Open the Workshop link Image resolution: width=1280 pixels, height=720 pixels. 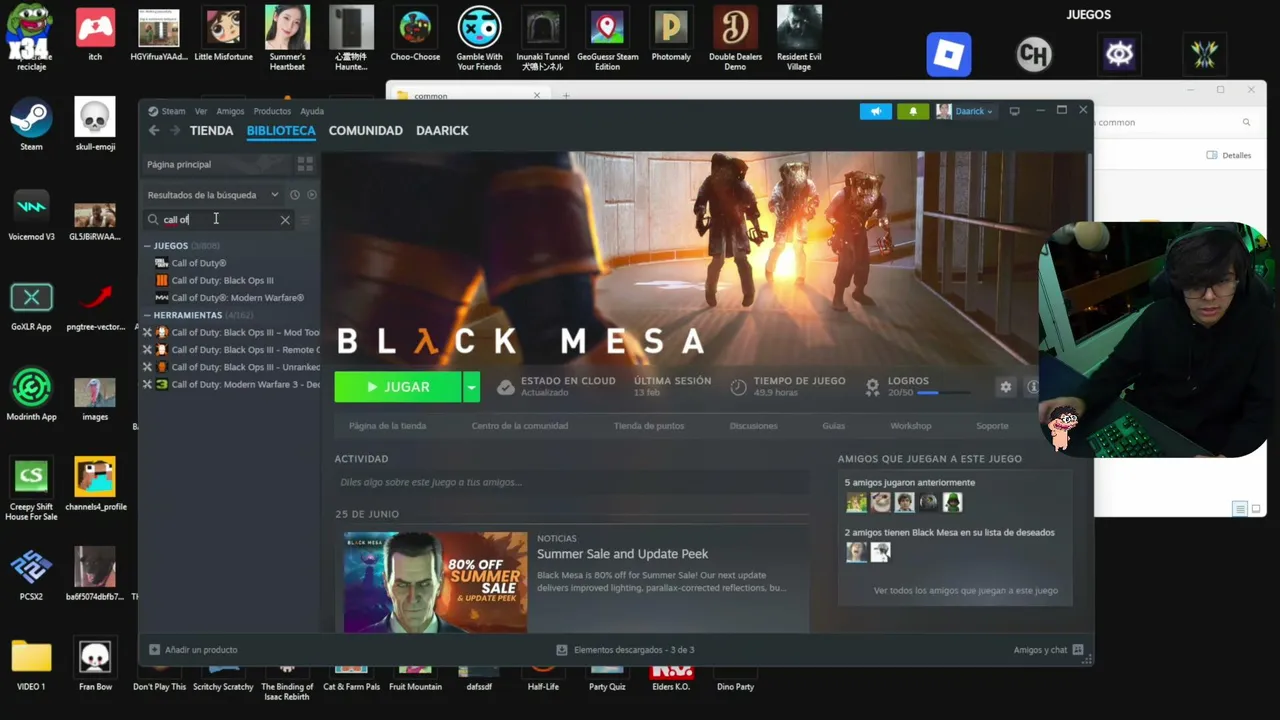coord(911,426)
